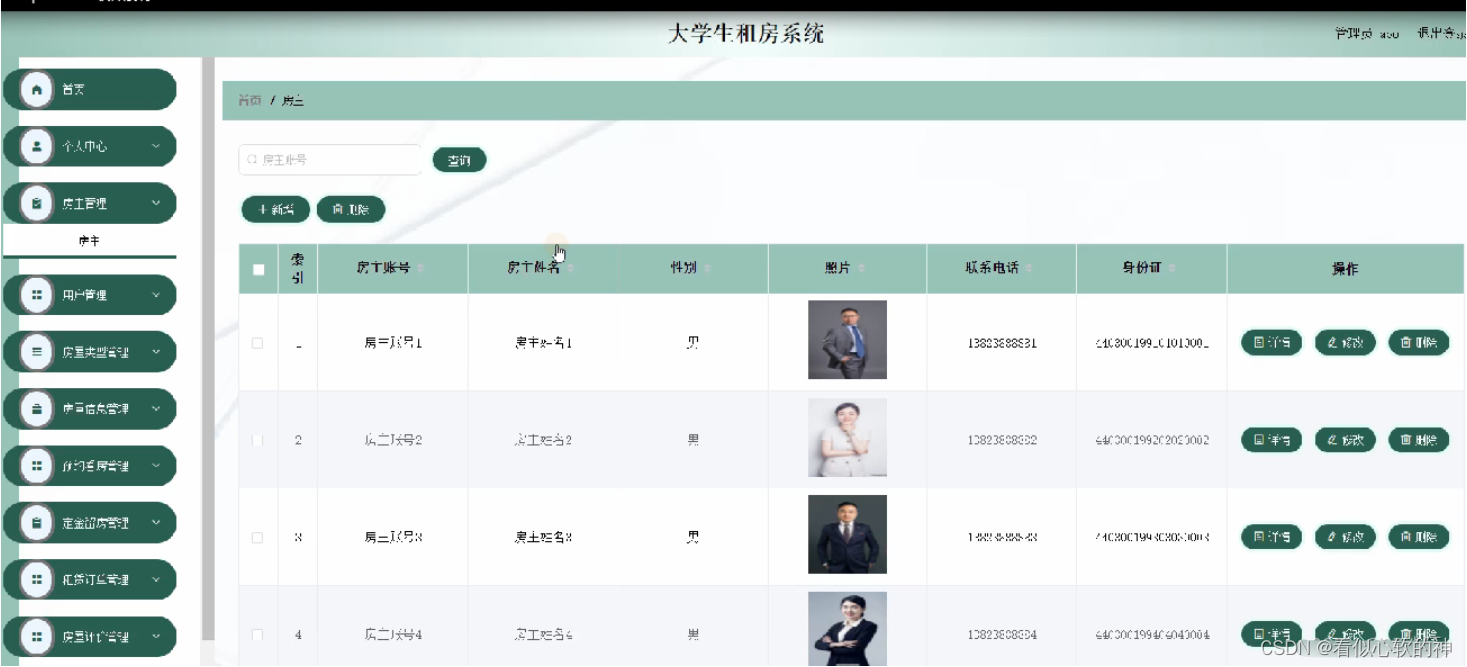This screenshot has width=1467, height=667.
Task: Open photo thumbnail of 房主账号1
Action: (x=847, y=340)
